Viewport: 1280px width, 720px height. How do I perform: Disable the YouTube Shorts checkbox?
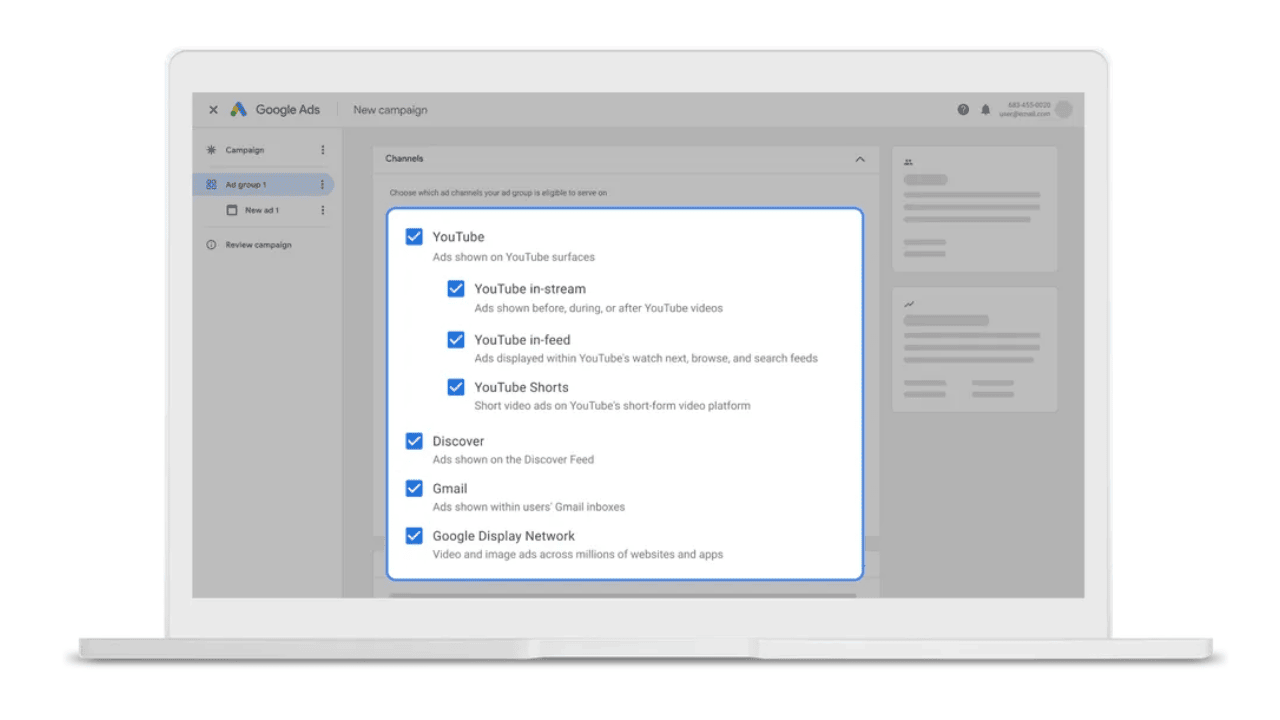456,387
